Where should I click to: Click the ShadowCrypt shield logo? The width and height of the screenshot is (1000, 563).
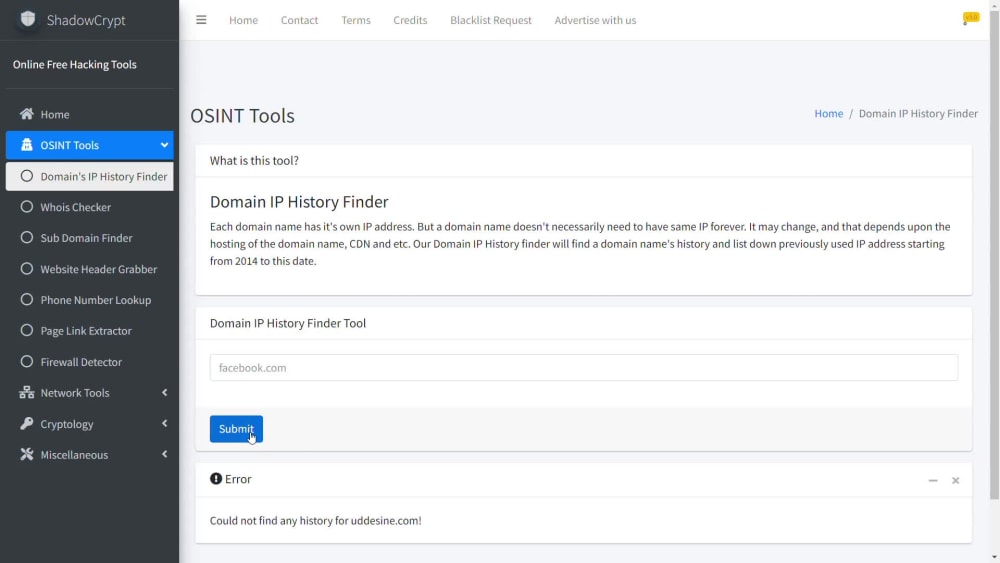27,19
